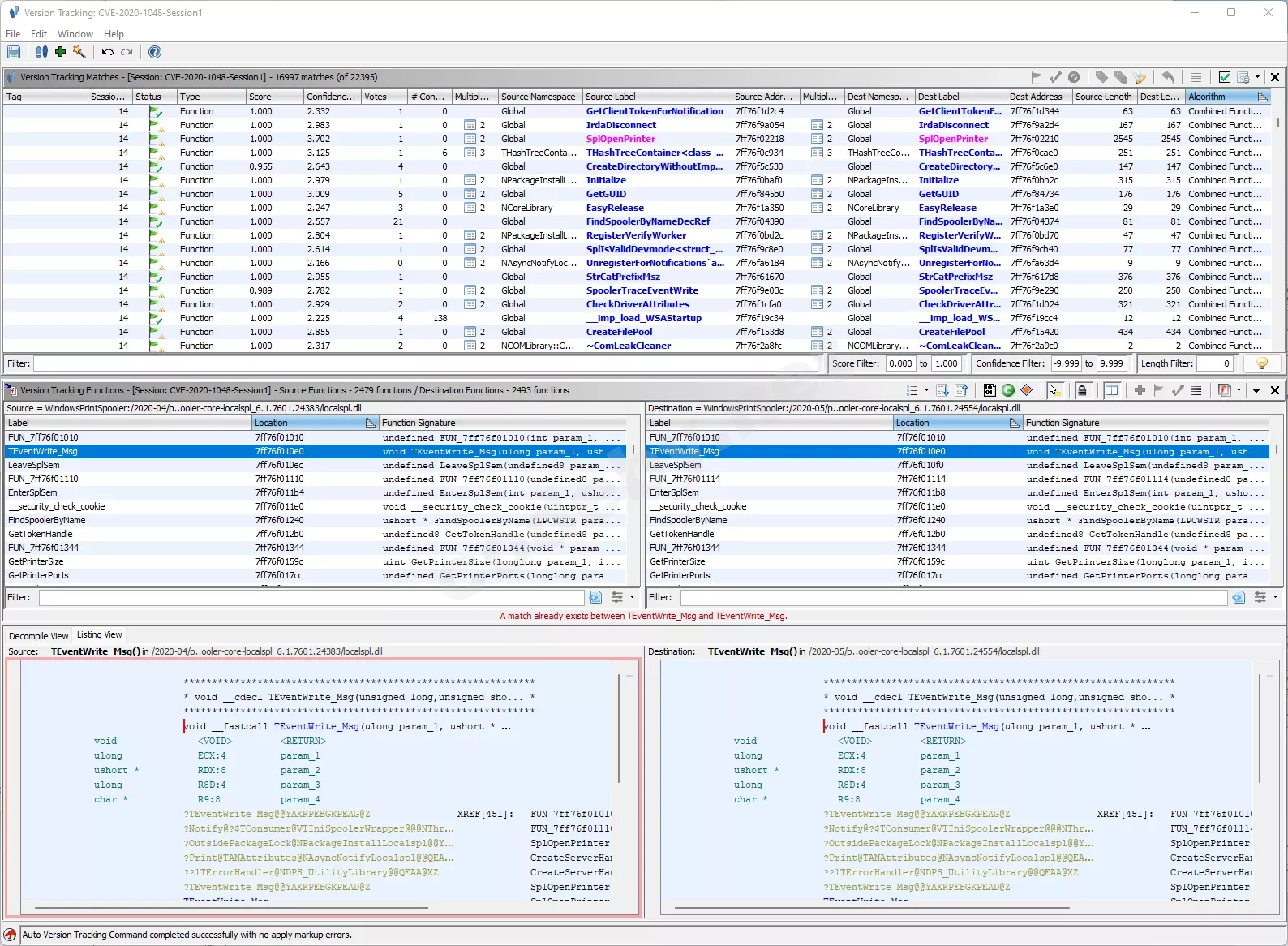This screenshot has height=946, width=1288.
Task: Switch to the Listing View tab
Action: 99,635
